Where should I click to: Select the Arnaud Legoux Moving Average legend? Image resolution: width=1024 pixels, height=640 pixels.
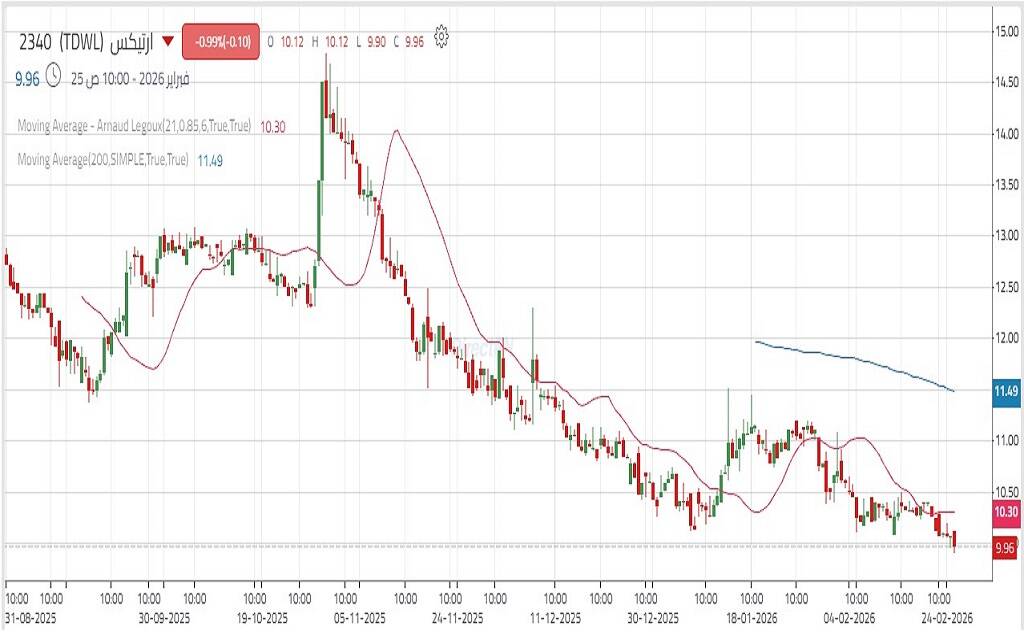137,127
